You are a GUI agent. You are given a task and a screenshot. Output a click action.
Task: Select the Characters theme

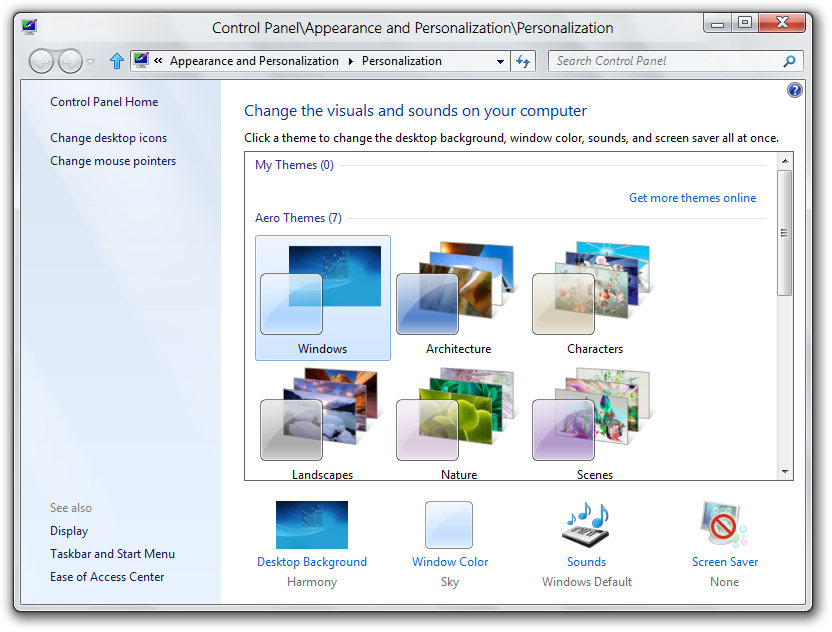pyautogui.click(x=595, y=298)
